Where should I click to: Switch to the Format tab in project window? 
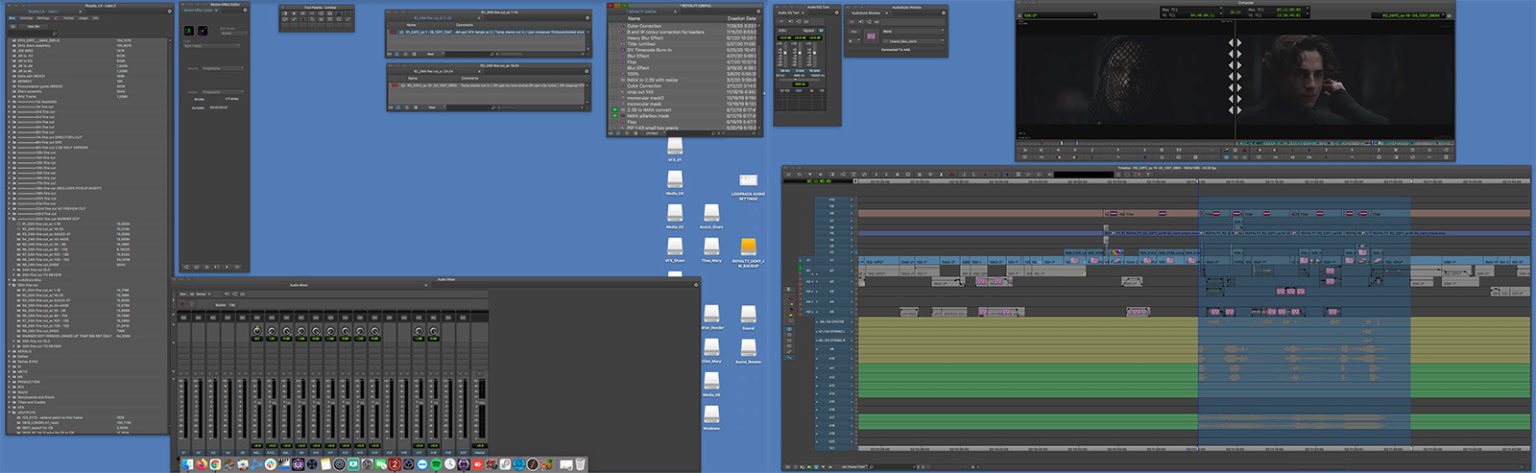[x=69, y=18]
